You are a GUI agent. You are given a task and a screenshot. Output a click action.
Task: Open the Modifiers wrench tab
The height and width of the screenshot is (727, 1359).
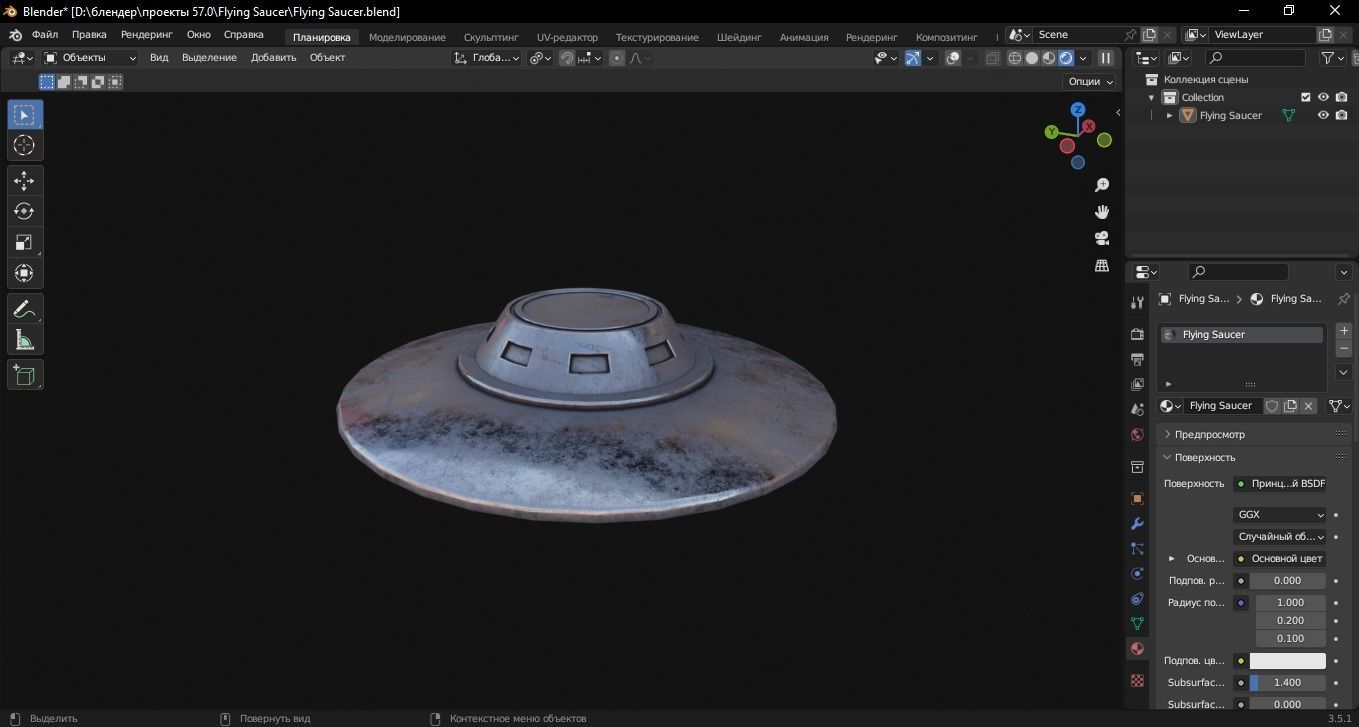[x=1137, y=523]
